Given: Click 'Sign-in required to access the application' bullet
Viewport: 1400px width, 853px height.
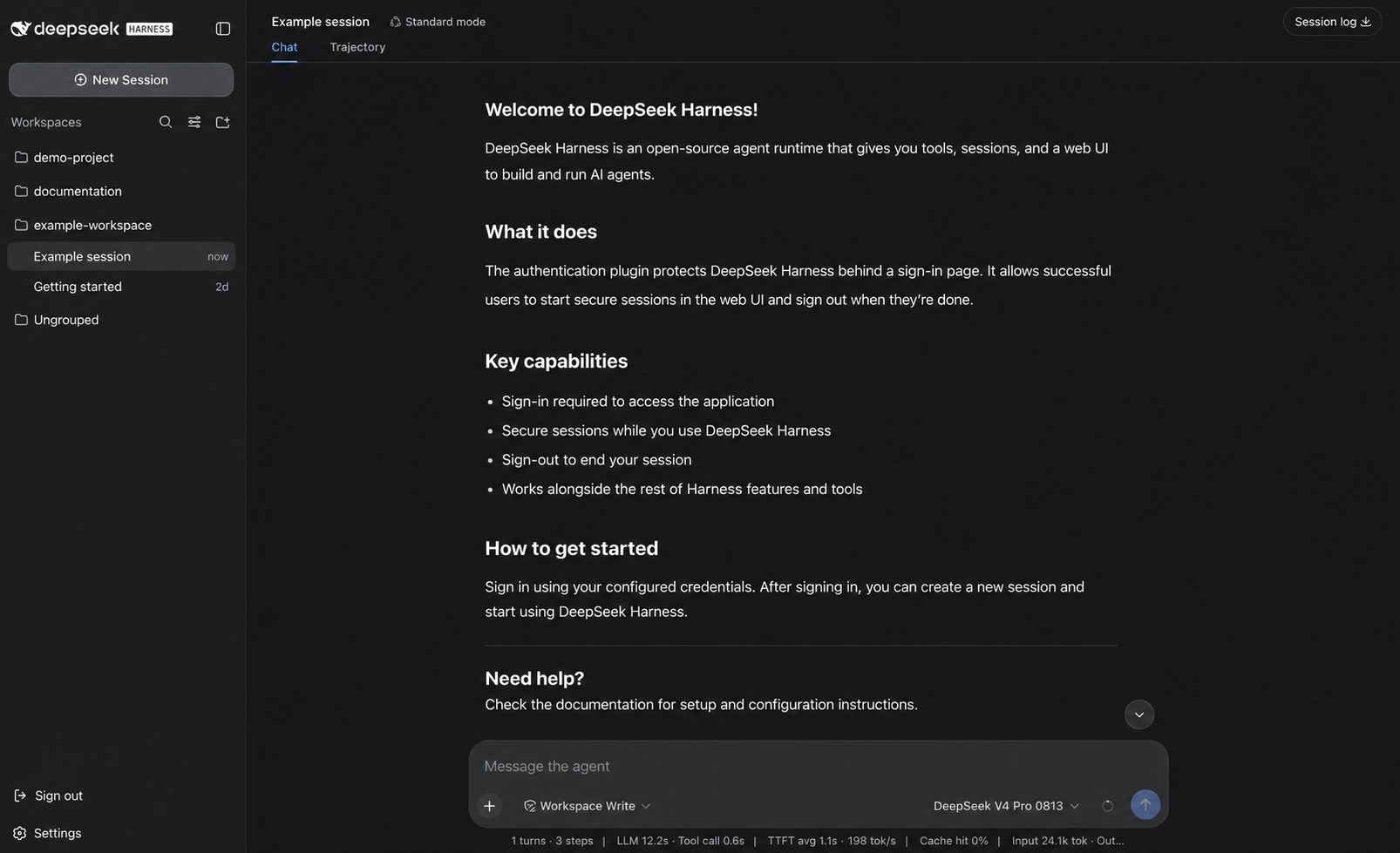Looking at the screenshot, I should click(x=638, y=402).
